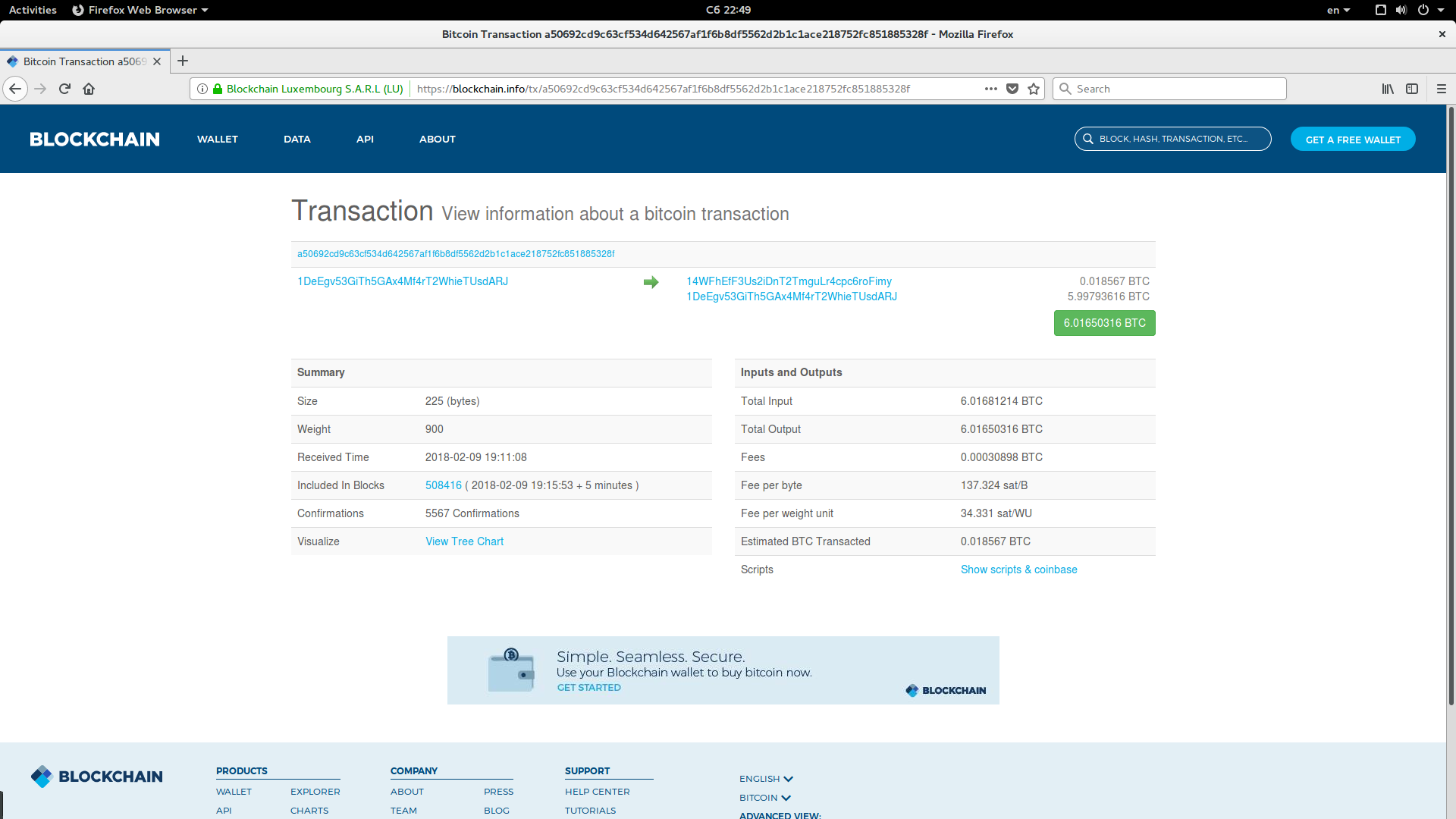Select the Bitcoin Transaction browser tab

click(84, 61)
